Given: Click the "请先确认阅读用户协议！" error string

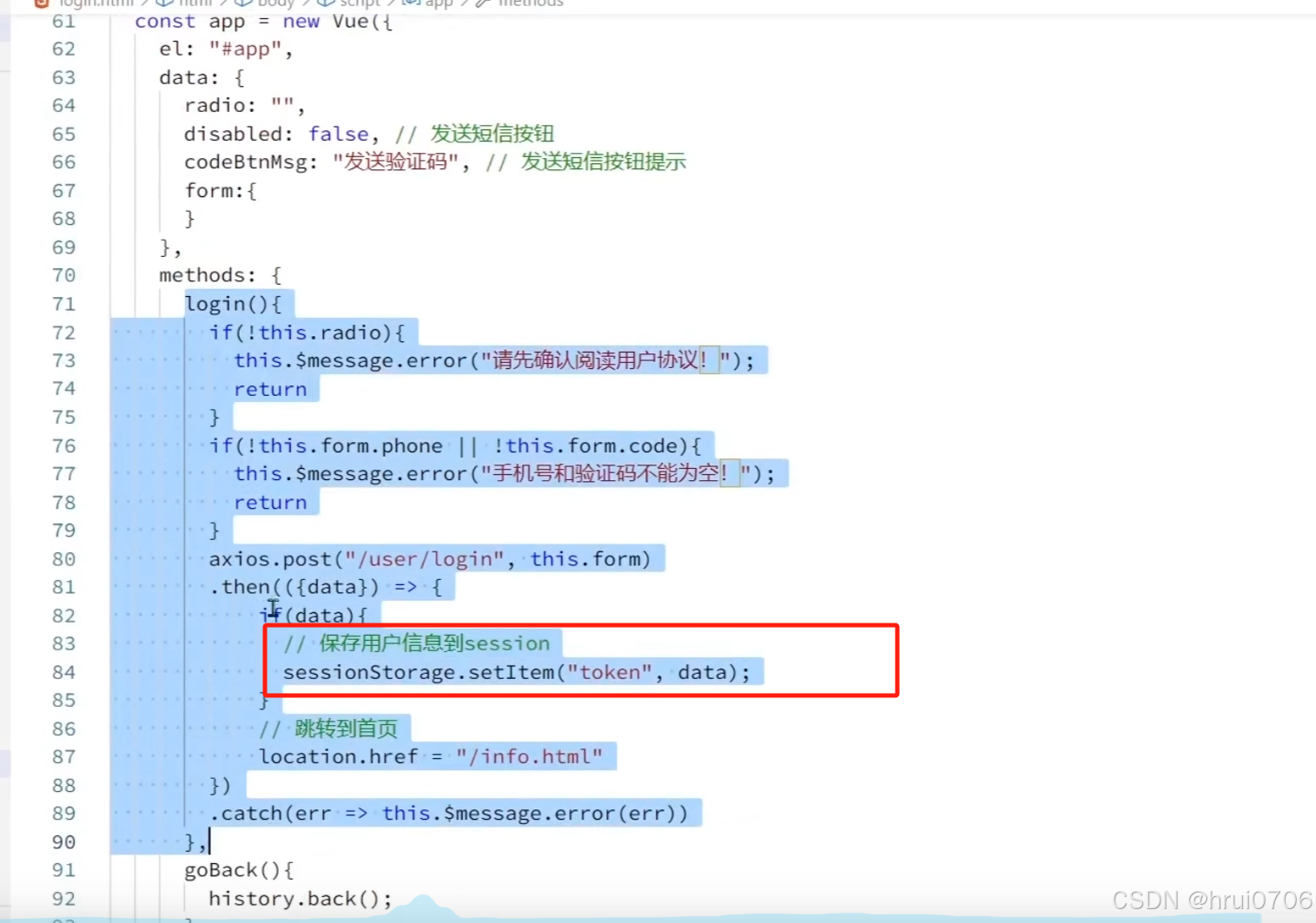Looking at the screenshot, I should [x=605, y=360].
